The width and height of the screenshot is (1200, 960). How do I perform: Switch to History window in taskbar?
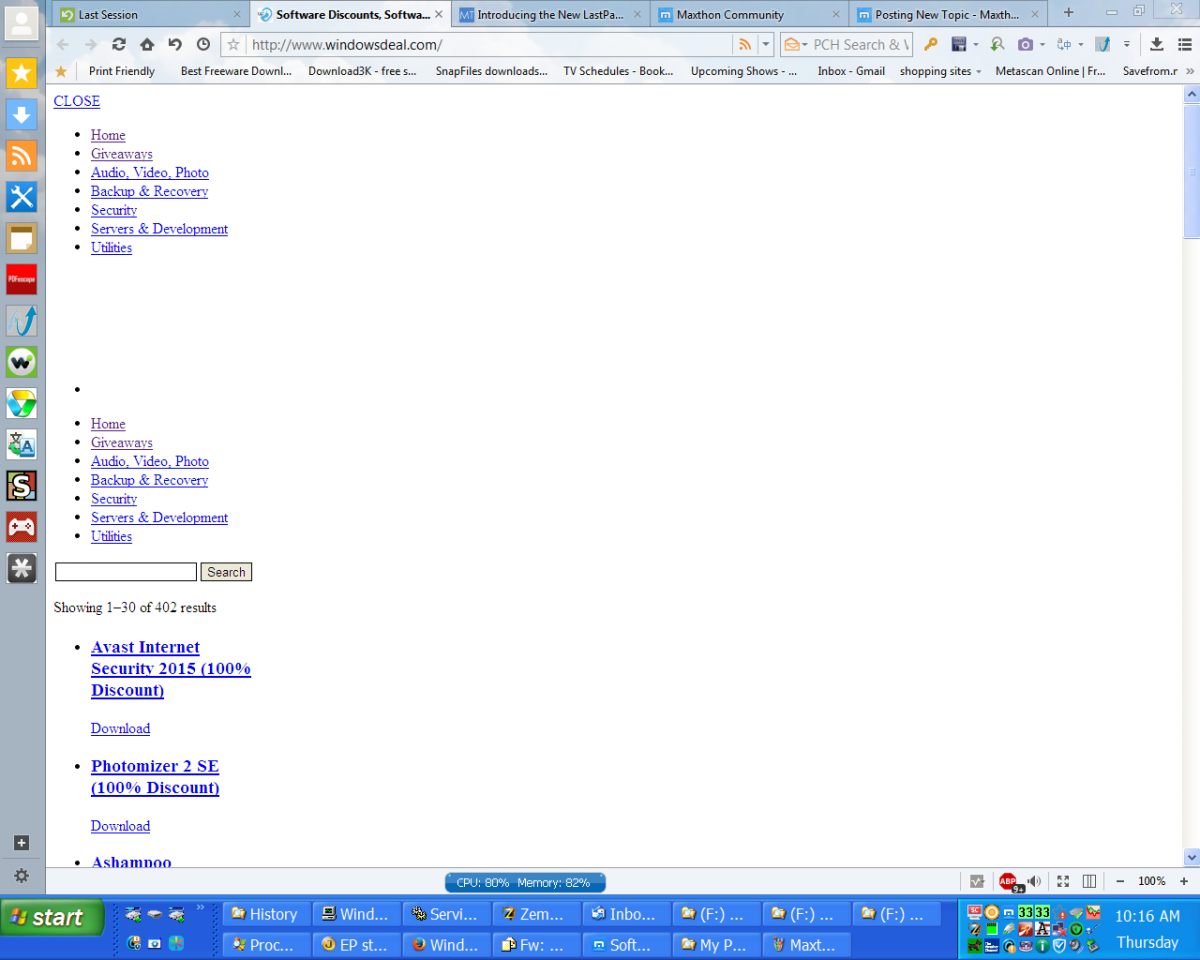point(265,914)
